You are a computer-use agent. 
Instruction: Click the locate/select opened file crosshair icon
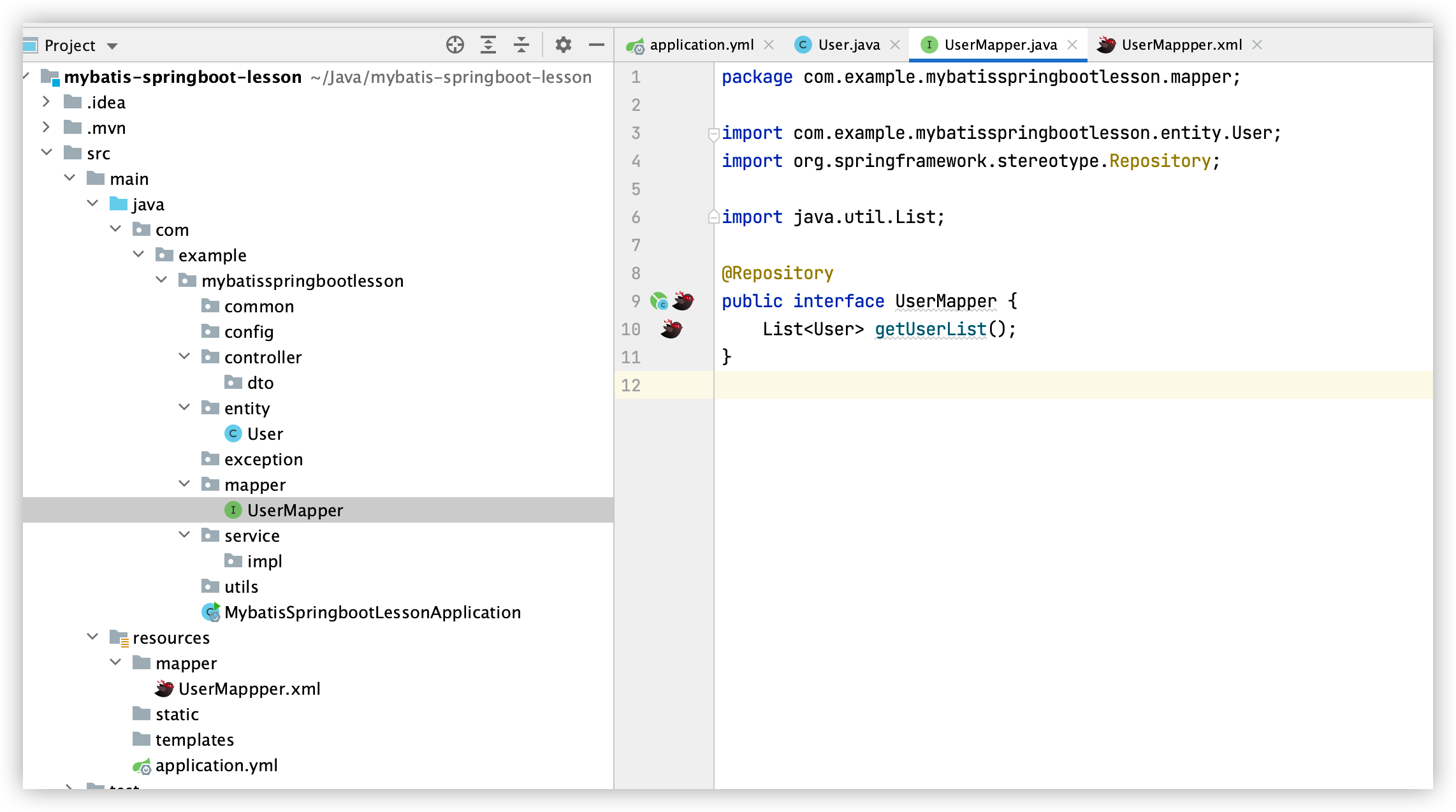click(x=455, y=45)
